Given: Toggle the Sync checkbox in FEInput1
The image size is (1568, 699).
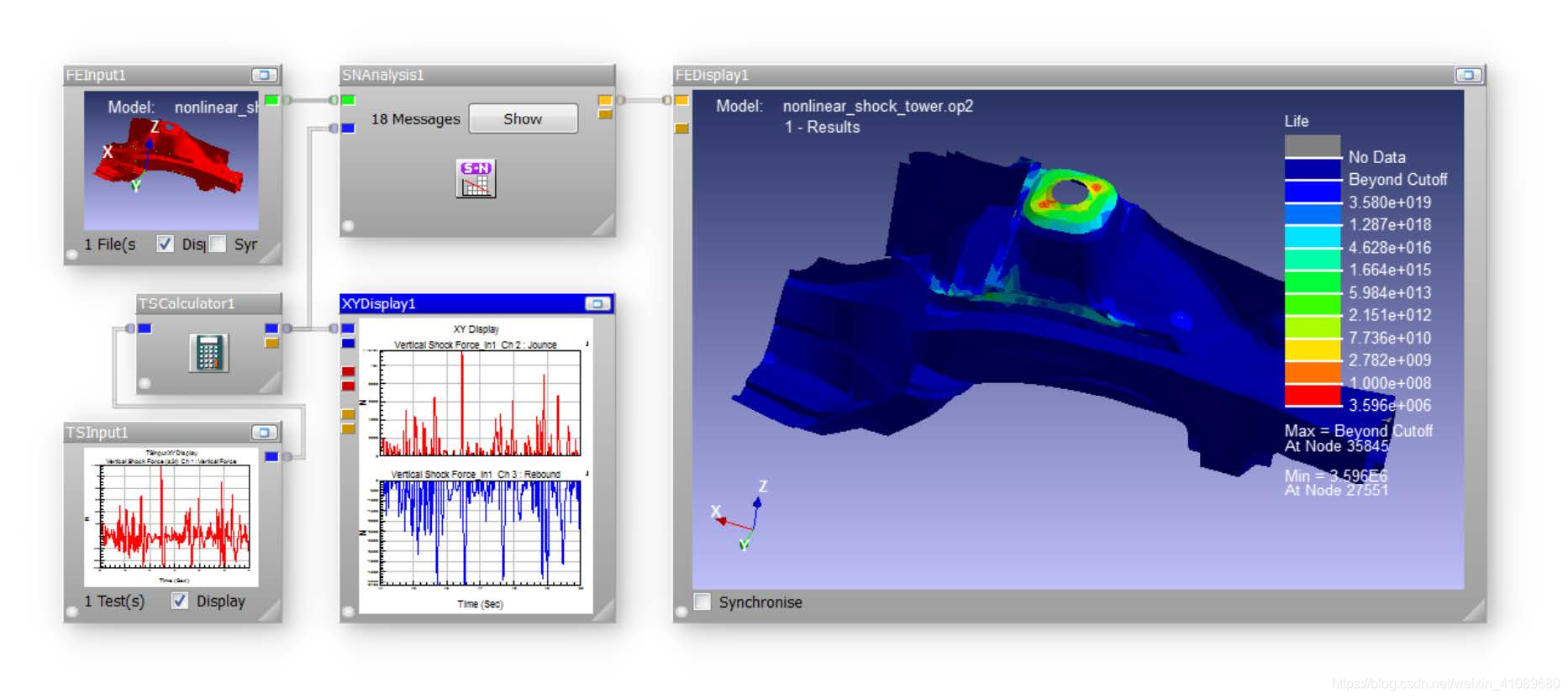Looking at the screenshot, I should tap(217, 244).
